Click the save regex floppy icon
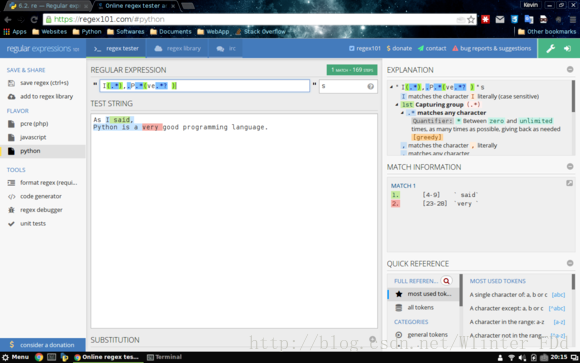Viewport: 580px width, 363px height. tap(11, 83)
